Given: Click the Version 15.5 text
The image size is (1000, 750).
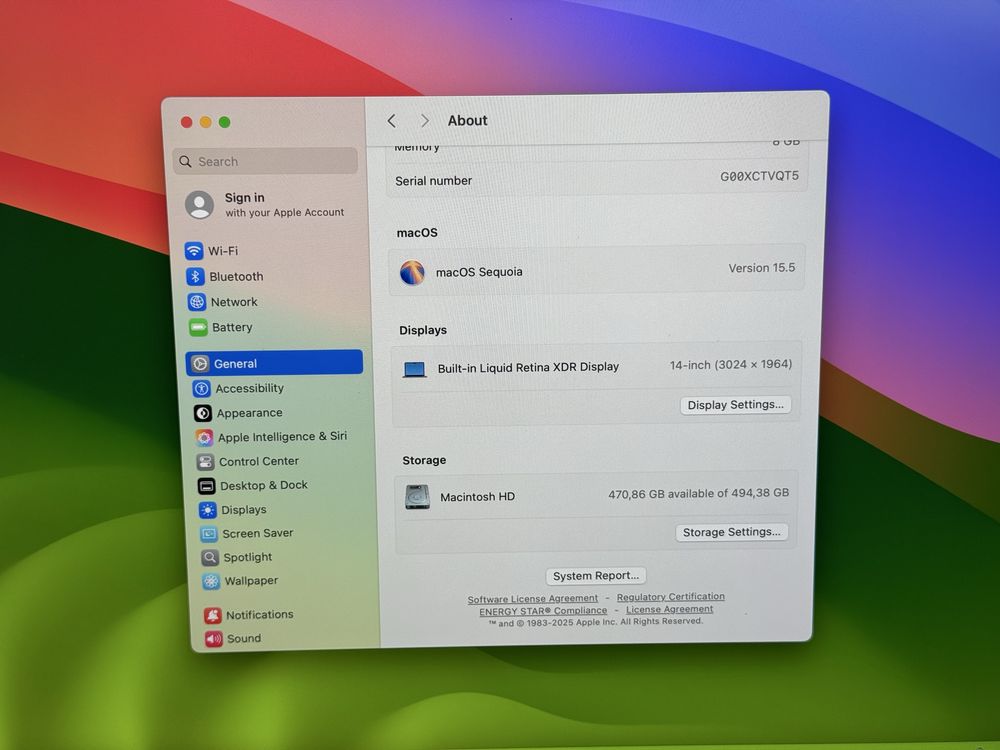Looking at the screenshot, I should (x=761, y=268).
